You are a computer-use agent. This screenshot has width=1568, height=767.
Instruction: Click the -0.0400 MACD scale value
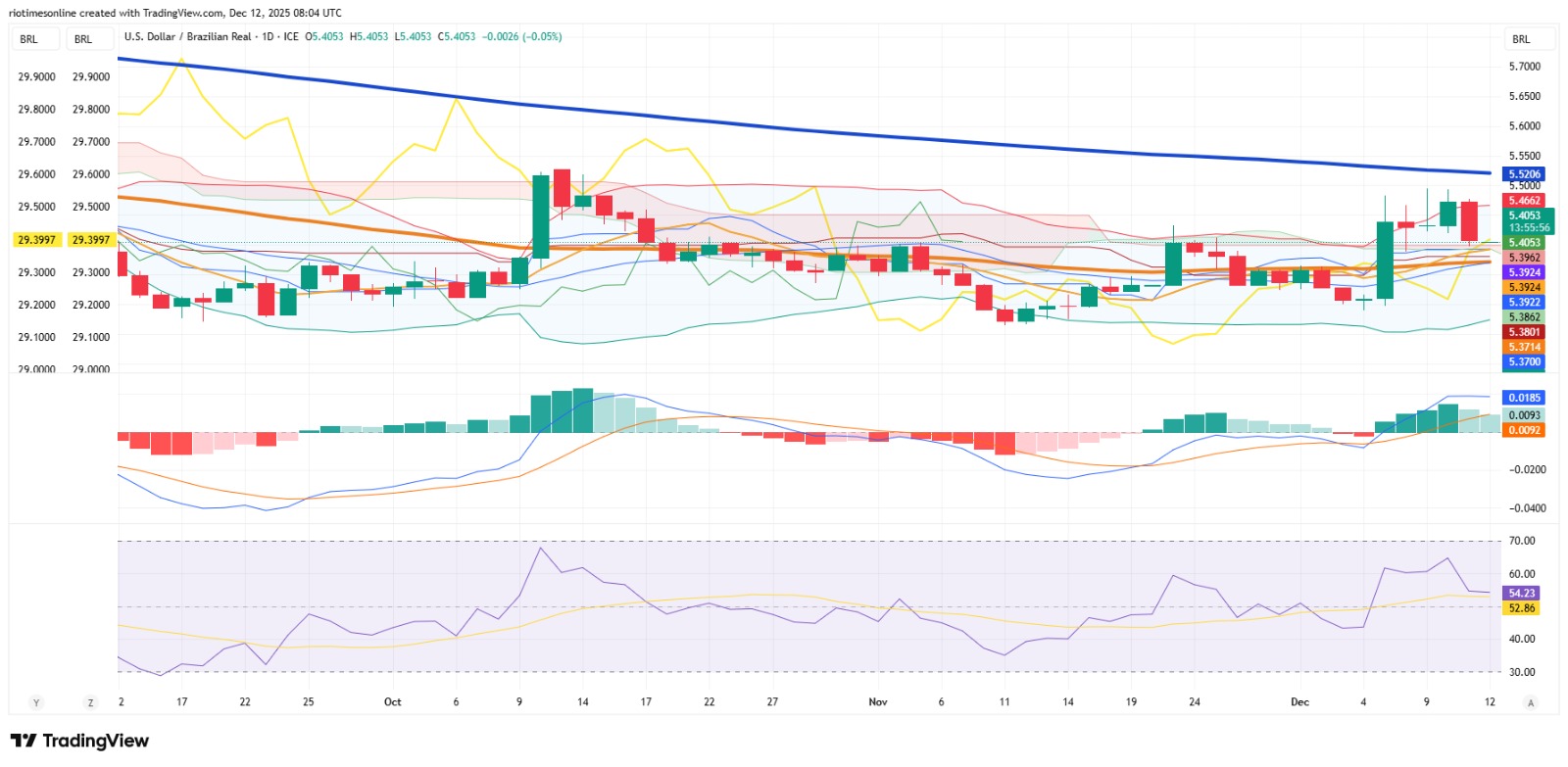[1526, 508]
